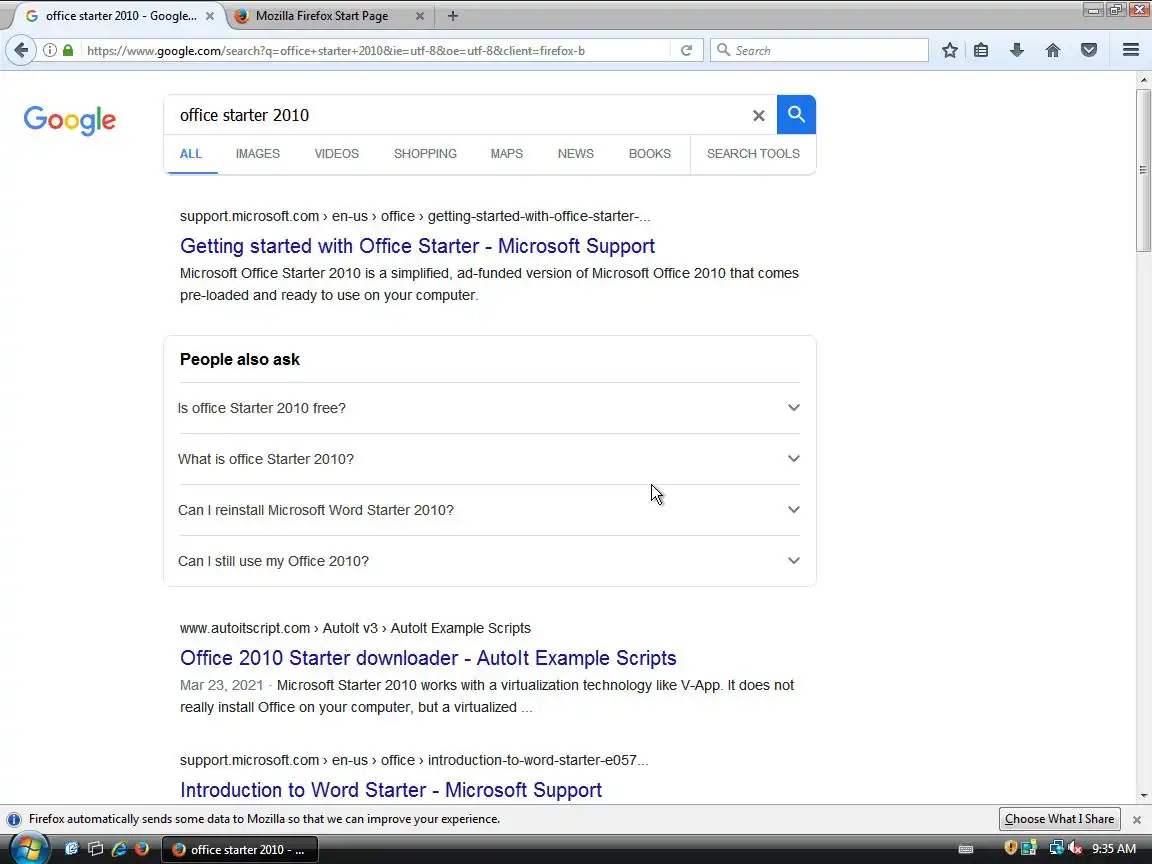Click the vertical scrollbar thumb
The image size is (1152, 864).
[x=1143, y=170]
